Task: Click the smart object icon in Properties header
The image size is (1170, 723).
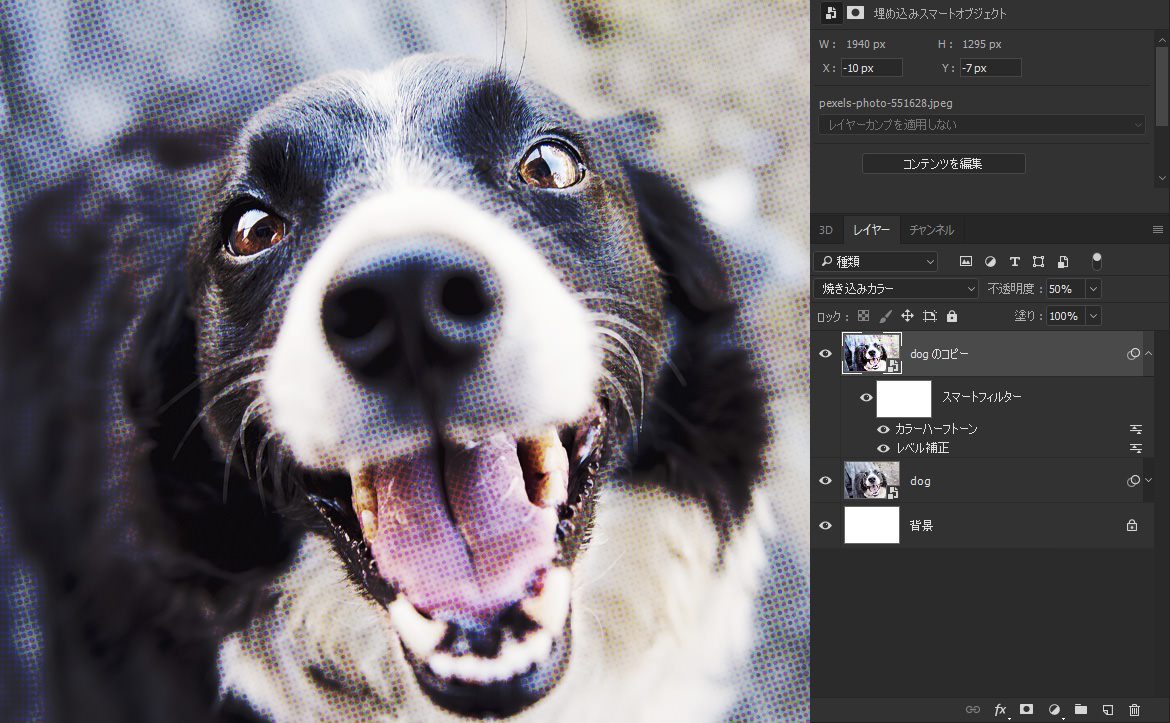Action: 830,13
